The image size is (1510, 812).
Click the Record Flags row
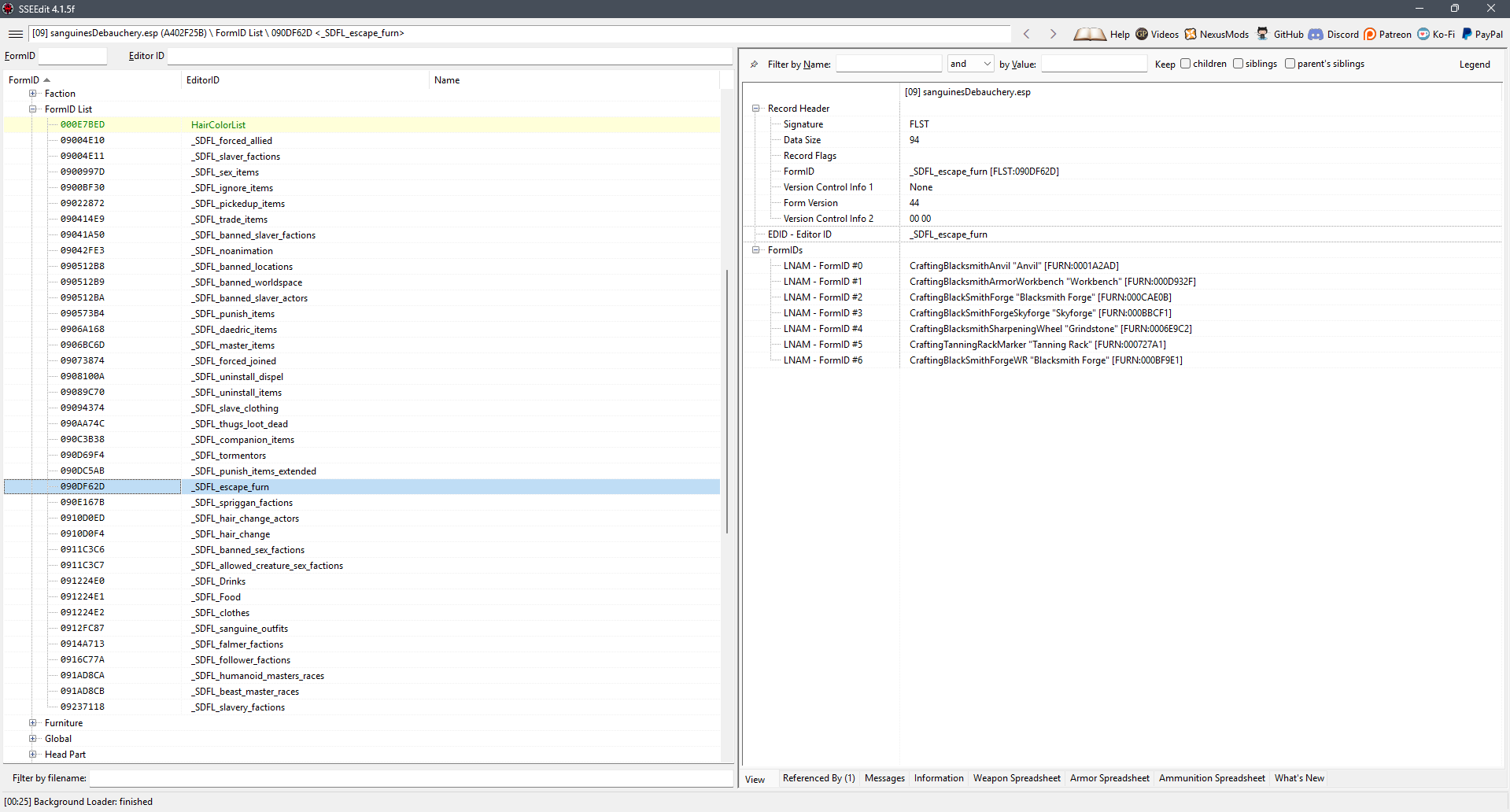pyautogui.click(x=1121, y=156)
